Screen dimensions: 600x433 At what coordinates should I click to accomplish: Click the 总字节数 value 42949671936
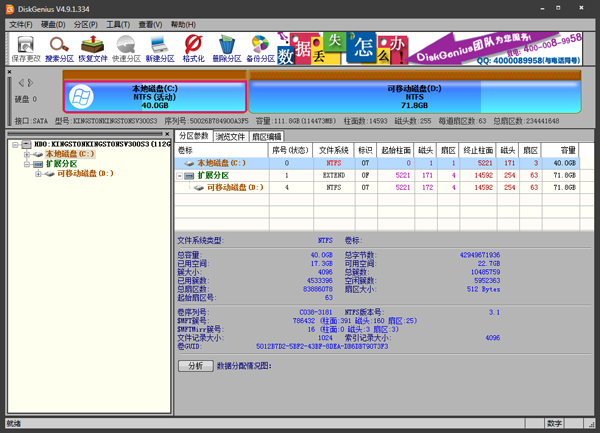pos(480,255)
